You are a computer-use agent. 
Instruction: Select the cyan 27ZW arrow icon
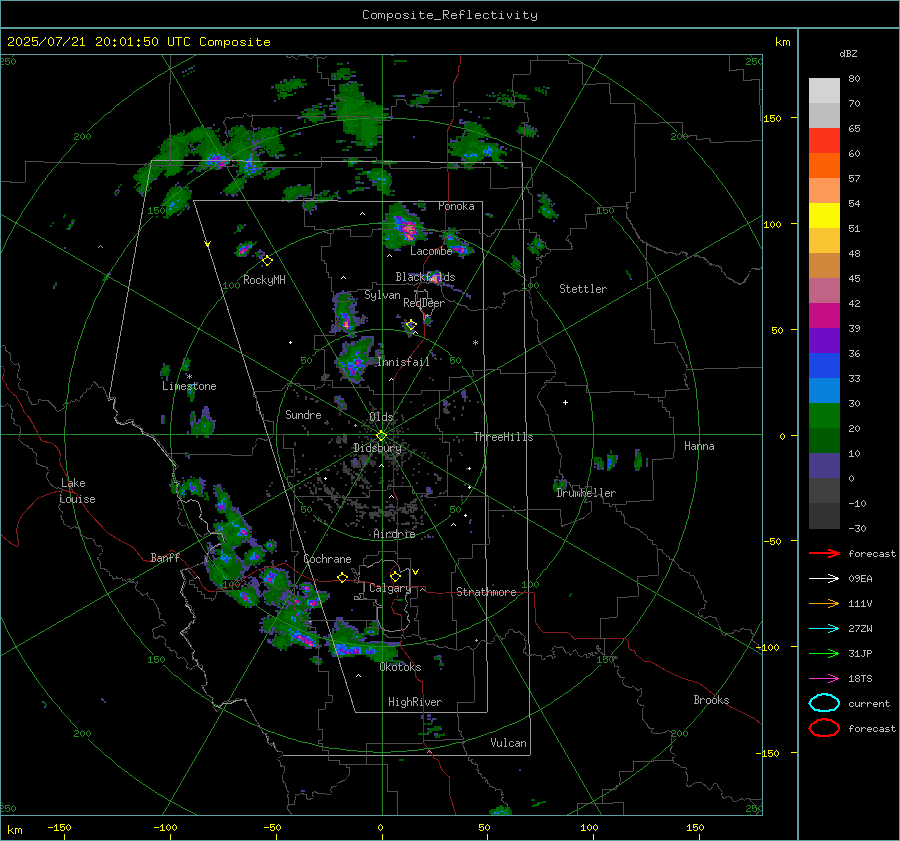tap(824, 629)
